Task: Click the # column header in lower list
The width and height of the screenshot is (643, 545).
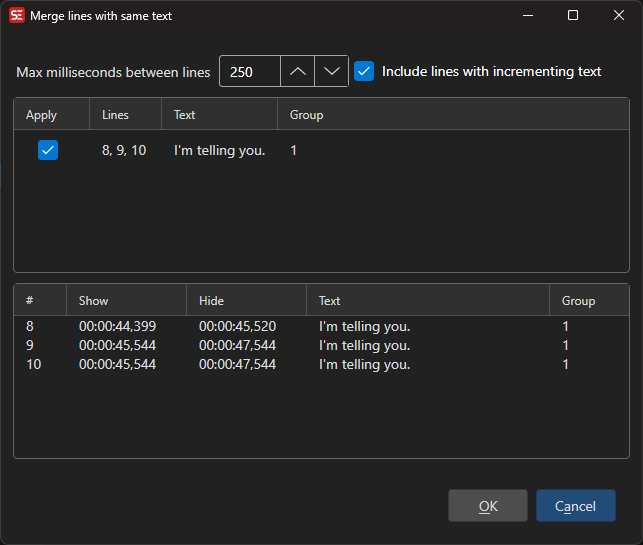Action: 30,300
